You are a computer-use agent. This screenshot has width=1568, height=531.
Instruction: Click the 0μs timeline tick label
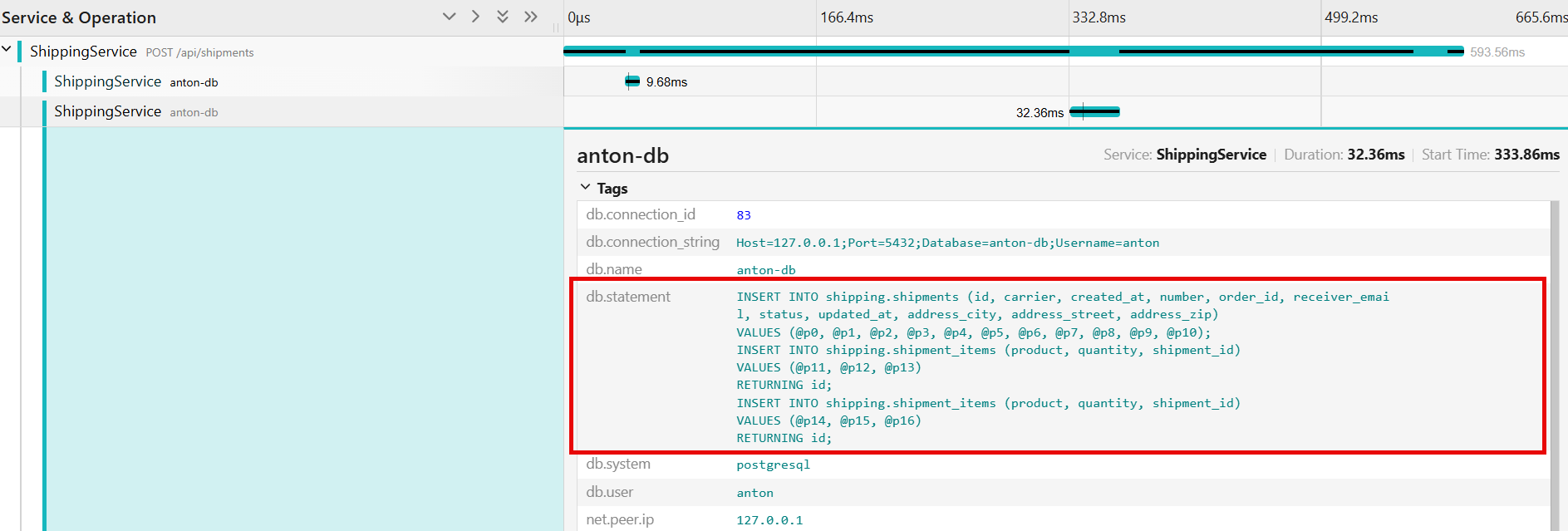tap(579, 17)
